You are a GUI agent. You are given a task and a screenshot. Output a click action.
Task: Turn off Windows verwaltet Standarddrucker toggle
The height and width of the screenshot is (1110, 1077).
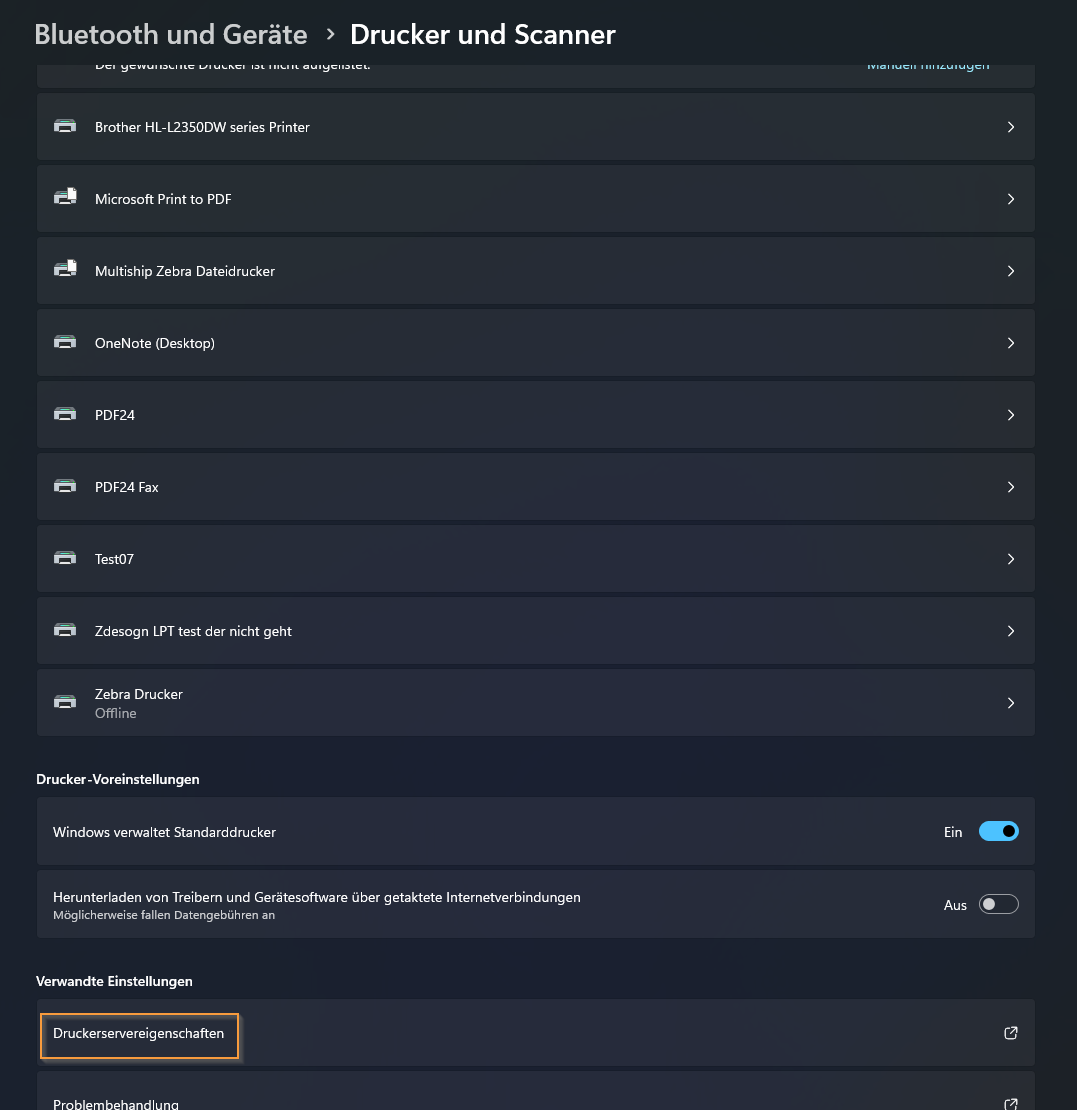[998, 831]
